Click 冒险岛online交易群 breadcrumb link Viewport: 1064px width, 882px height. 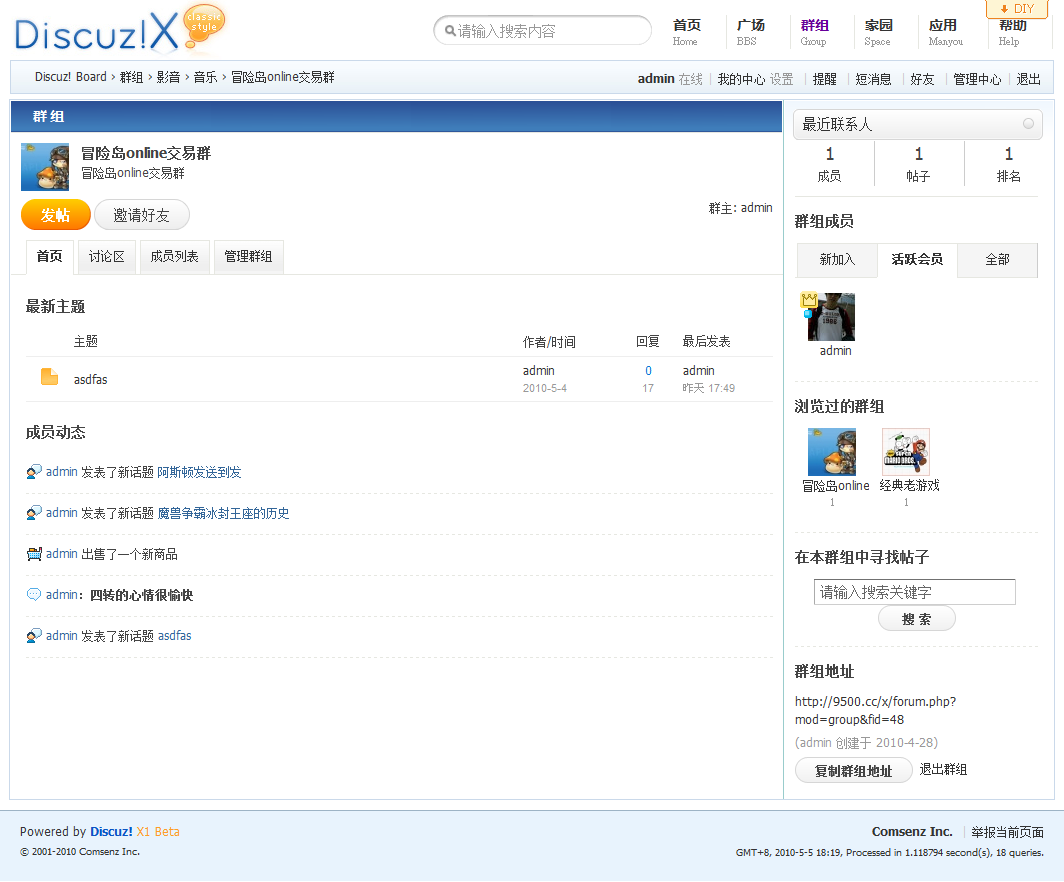tap(282, 77)
